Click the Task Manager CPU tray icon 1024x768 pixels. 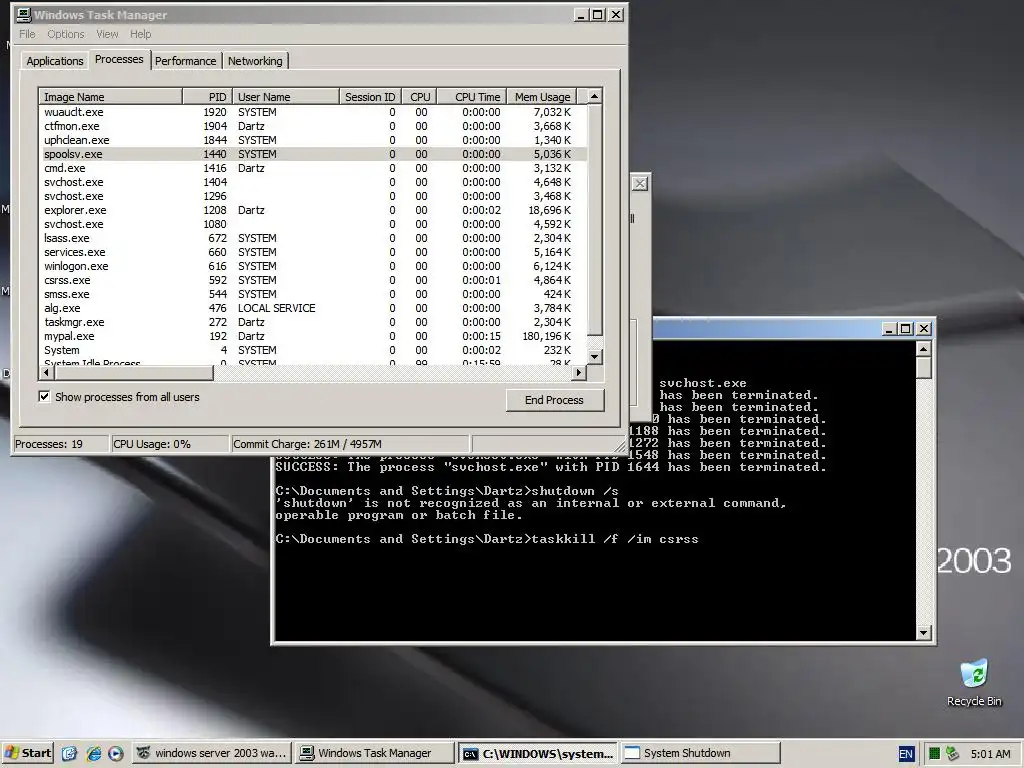[934, 754]
